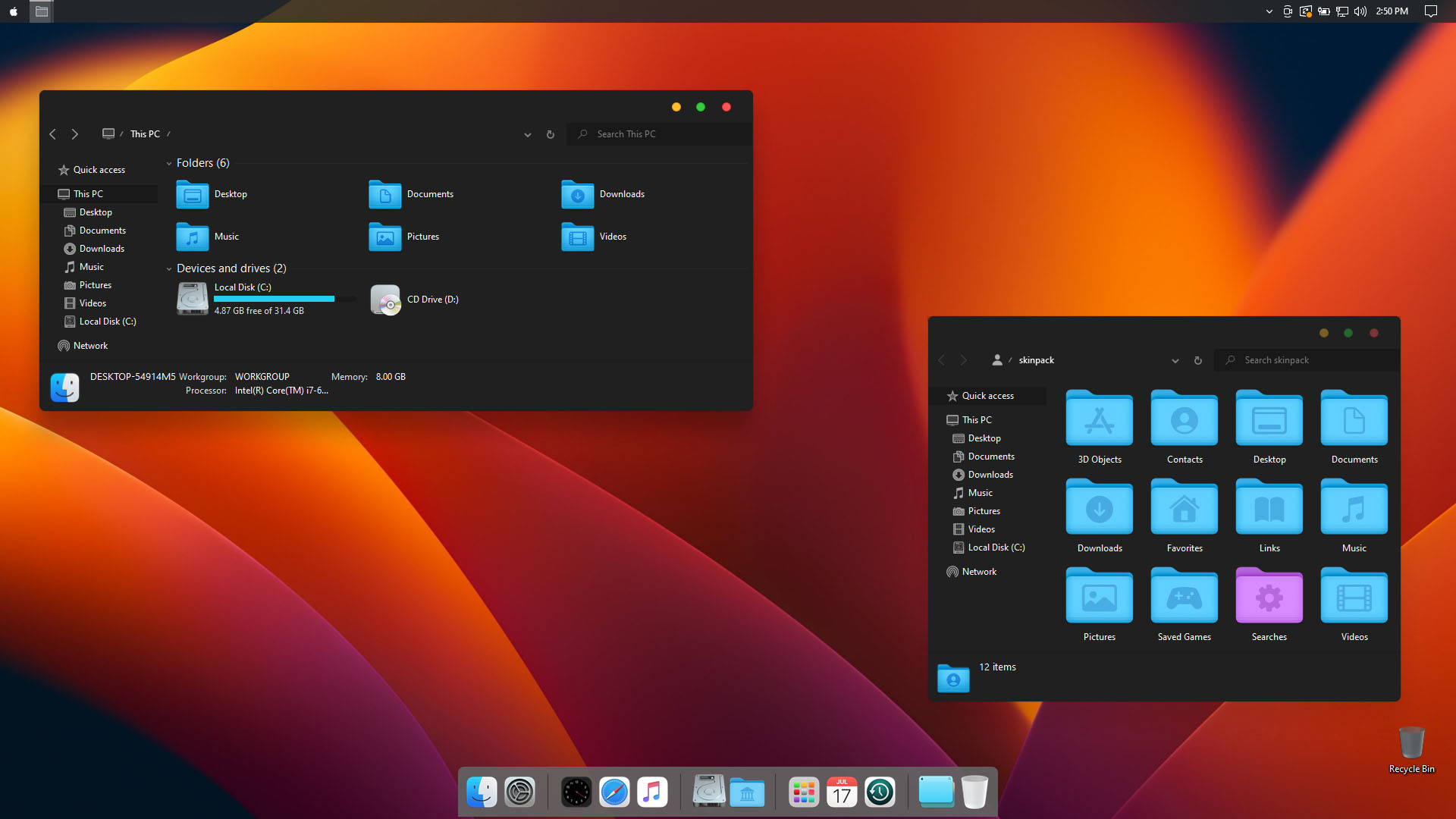Refresh the This PC window
The image size is (1456, 819).
click(x=551, y=135)
